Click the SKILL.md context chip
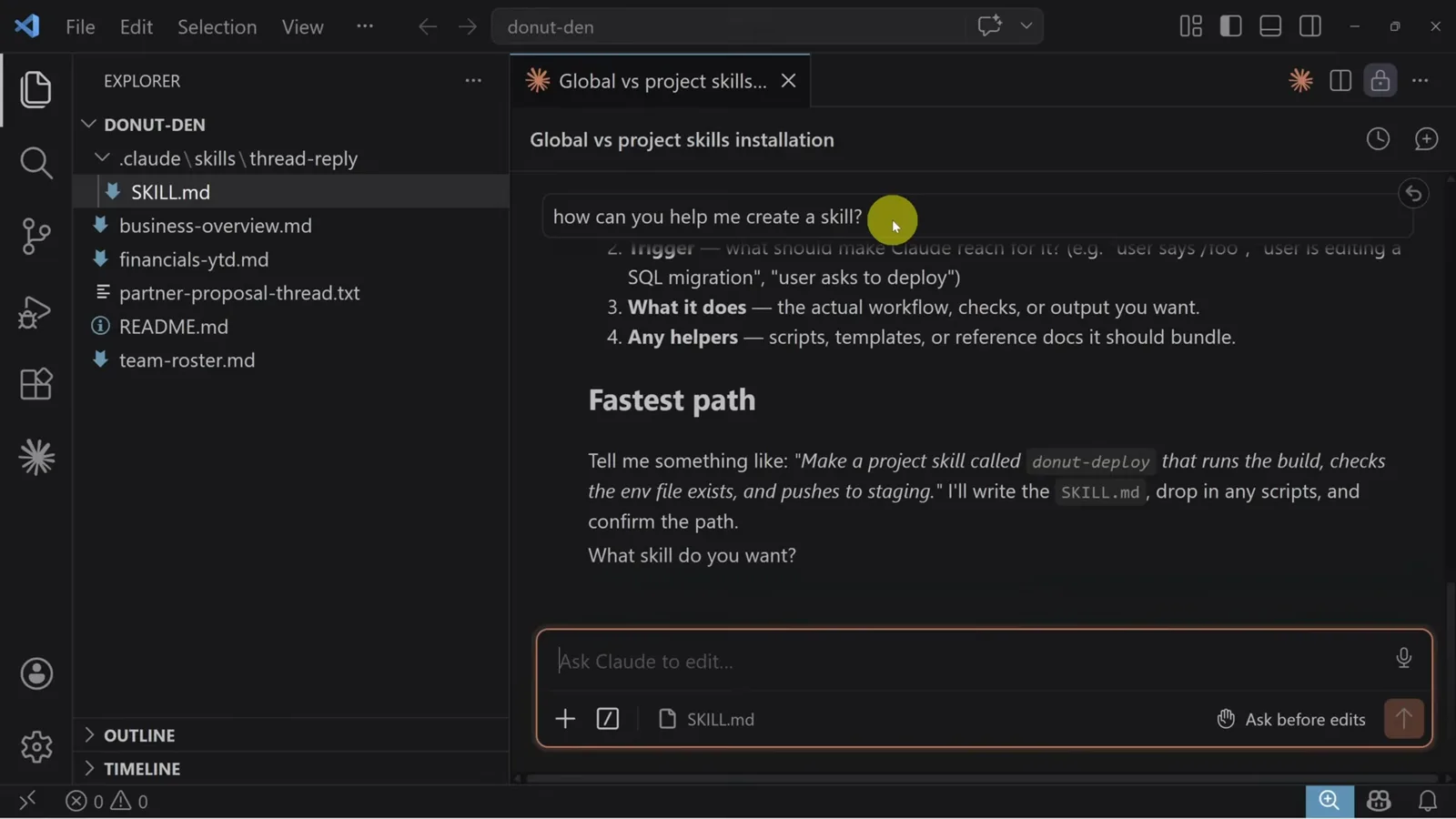Image resolution: width=1456 pixels, height=819 pixels. coord(706,719)
